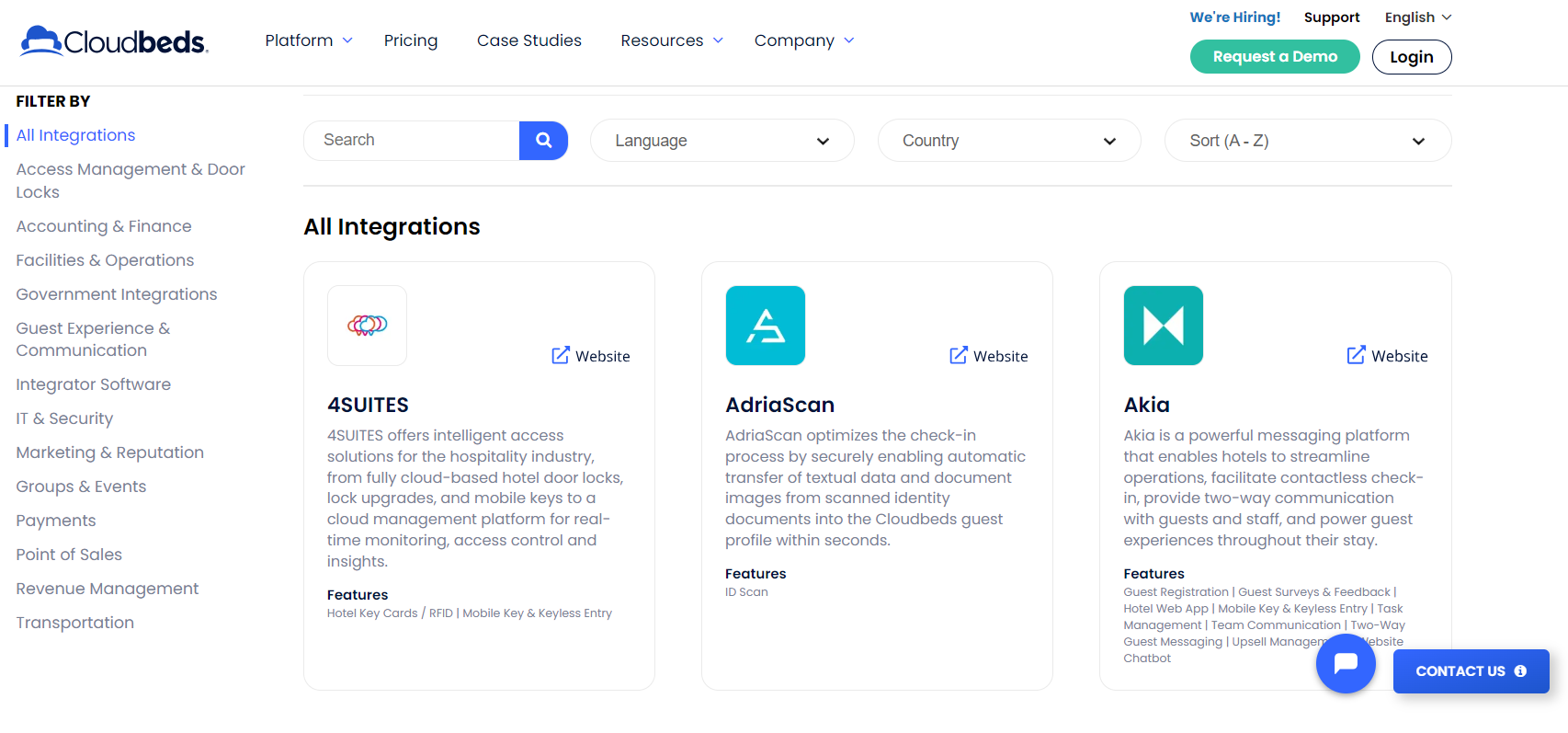1568x733 pixels.
Task: Expand the Resources menu
Action: coord(672,40)
